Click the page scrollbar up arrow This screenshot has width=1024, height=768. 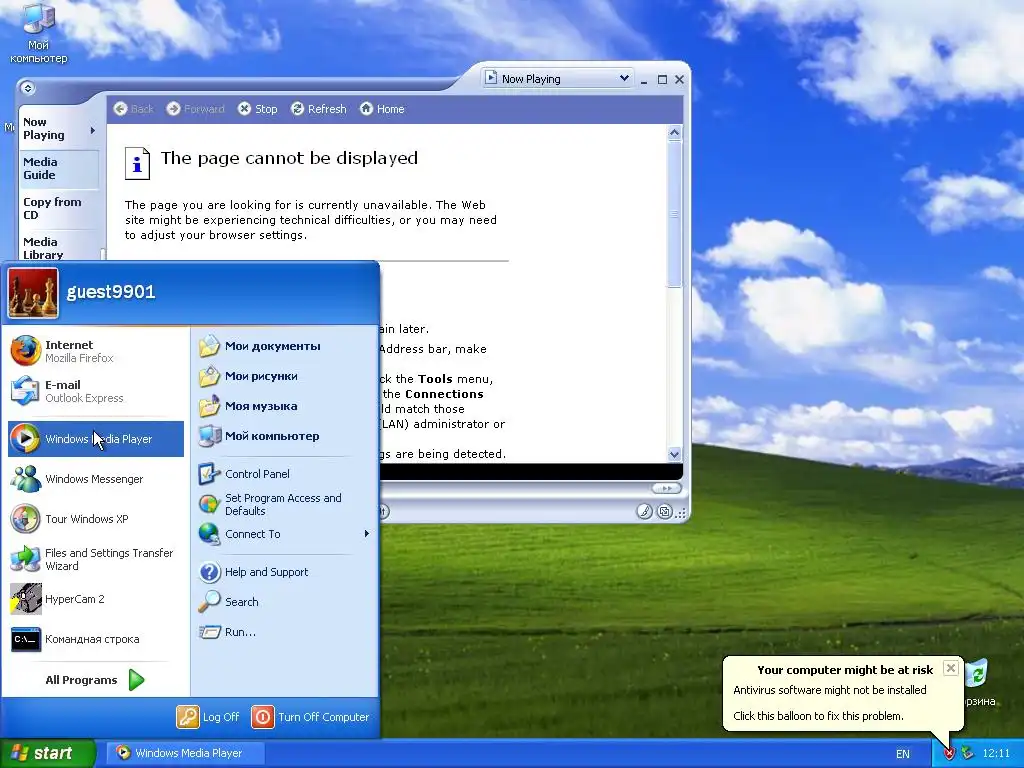coord(675,133)
